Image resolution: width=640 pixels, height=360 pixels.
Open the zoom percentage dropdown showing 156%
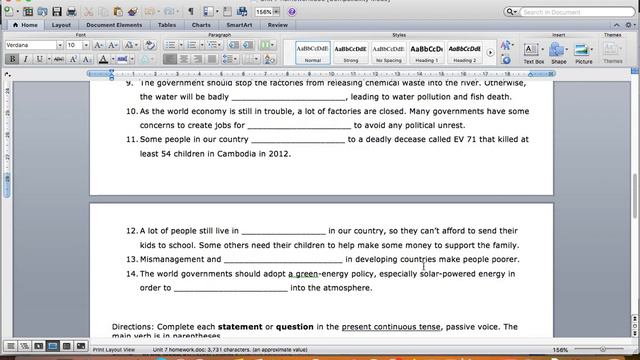tap(276, 12)
